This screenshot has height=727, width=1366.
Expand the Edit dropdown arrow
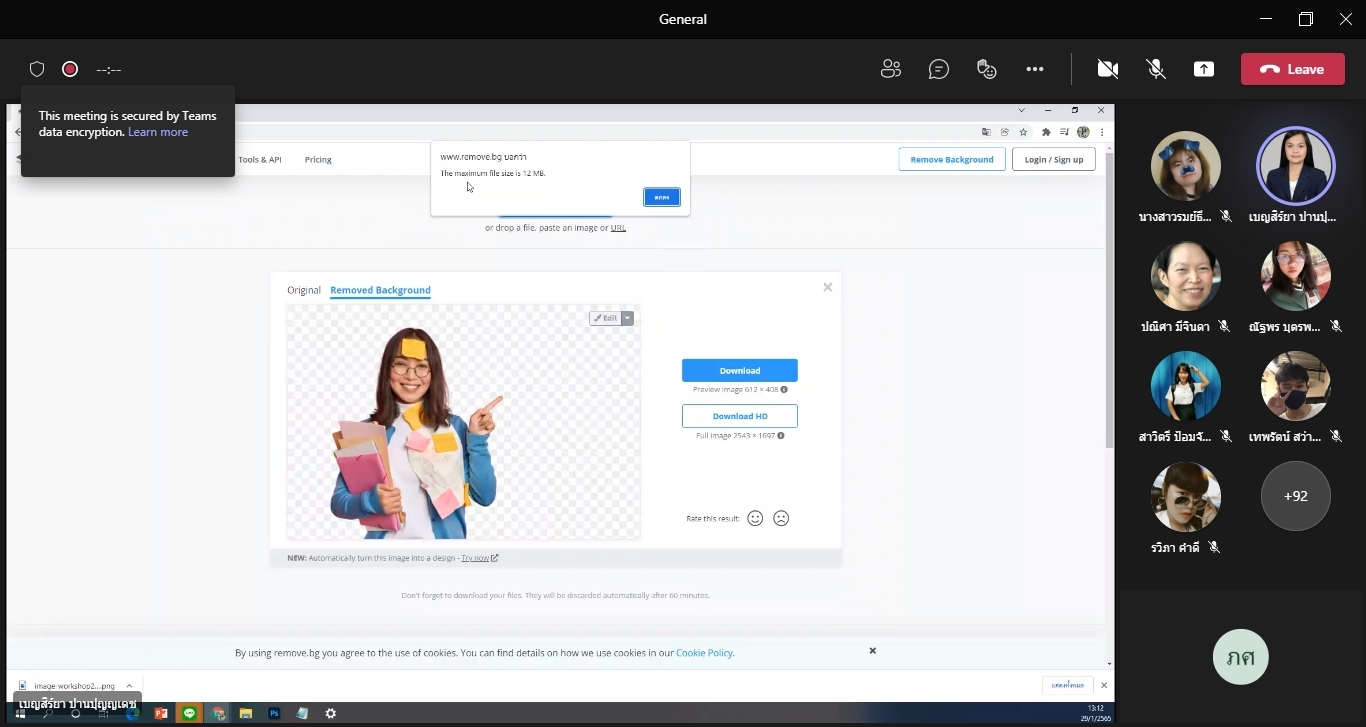coord(628,318)
